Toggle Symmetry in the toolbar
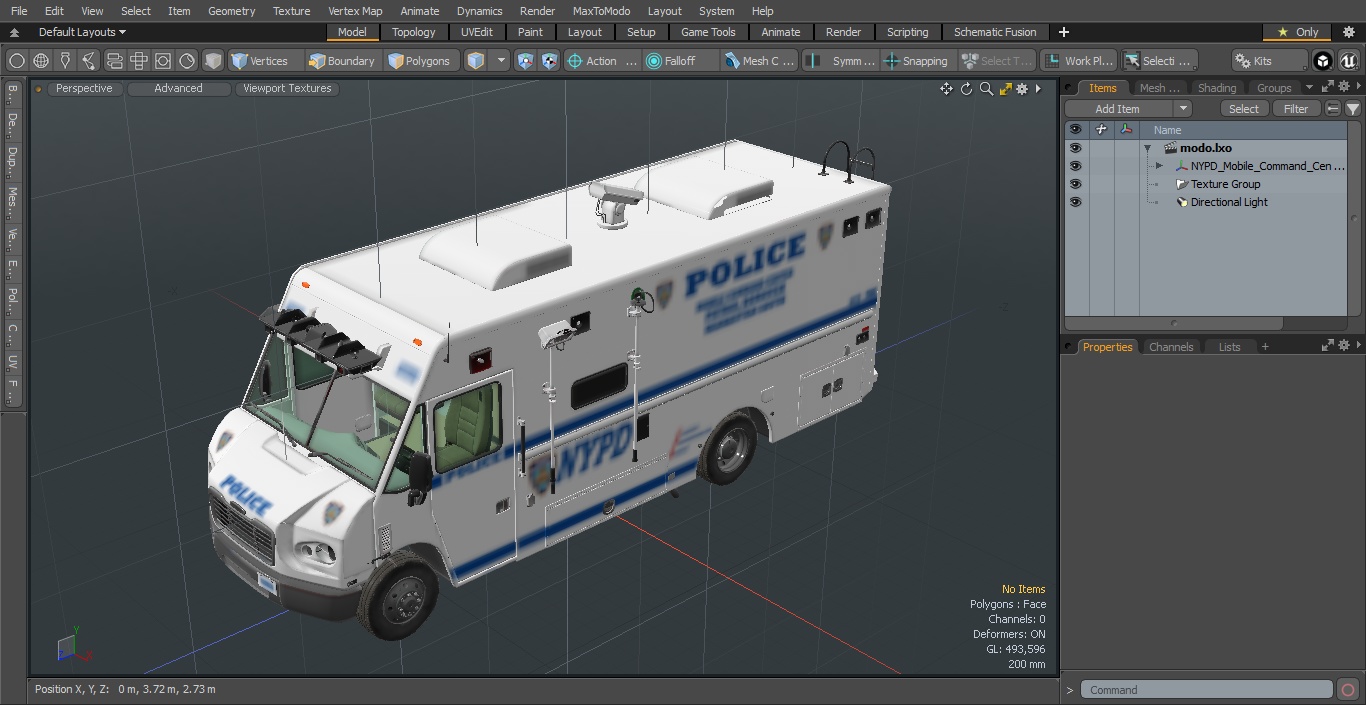Screen dimensions: 1366x705 (x=842, y=61)
